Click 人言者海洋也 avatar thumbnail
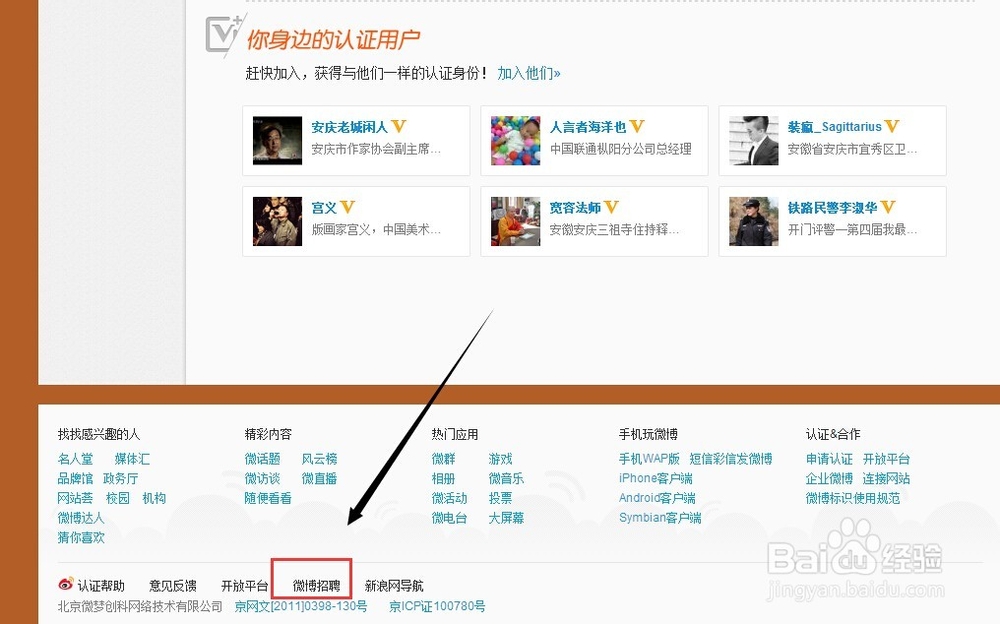This screenshot has height=624, width=1000. pyautogui.click(x=515, y=140)
